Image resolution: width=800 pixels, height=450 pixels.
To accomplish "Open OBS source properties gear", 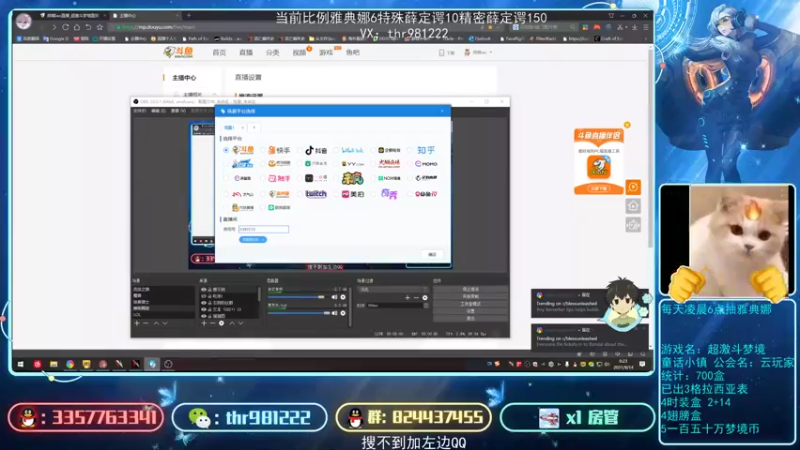I will point(221,323).
